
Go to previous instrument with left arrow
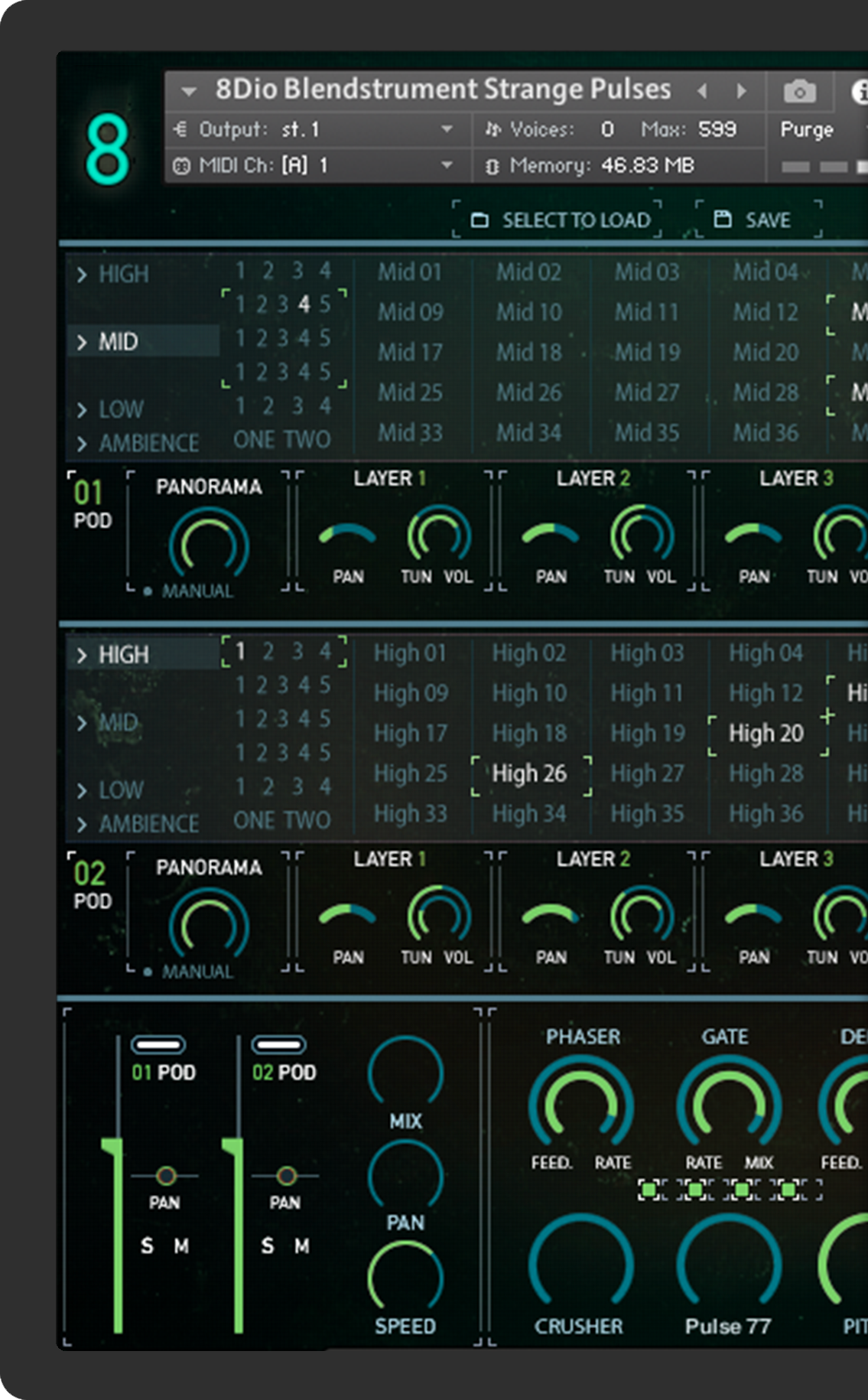click(x=703, y=91)
